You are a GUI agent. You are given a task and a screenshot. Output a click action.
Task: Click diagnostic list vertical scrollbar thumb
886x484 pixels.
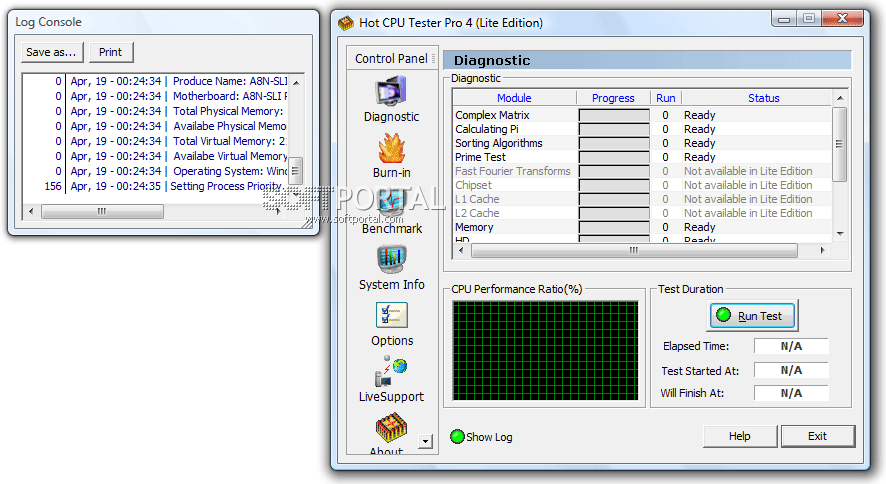pyautogui.click(x=840, y=144)
